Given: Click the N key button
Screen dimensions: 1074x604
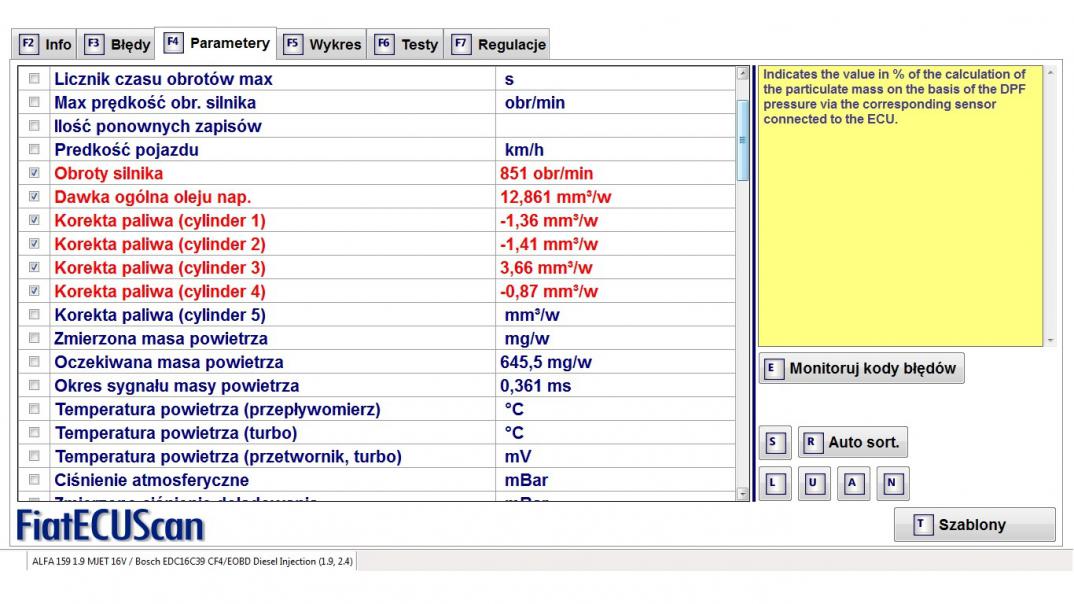Looking at the screenshot, I should 892,484.
